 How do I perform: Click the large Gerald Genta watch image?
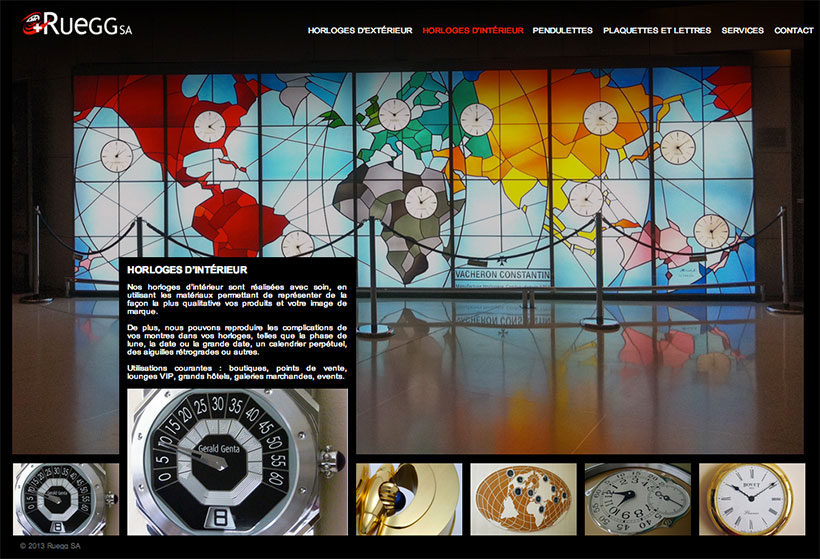click(237, 462)
